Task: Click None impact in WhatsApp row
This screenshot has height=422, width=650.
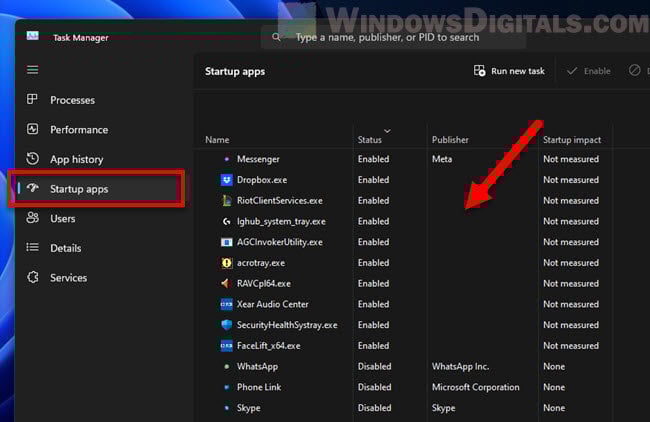Action: [x=554, y=366]
